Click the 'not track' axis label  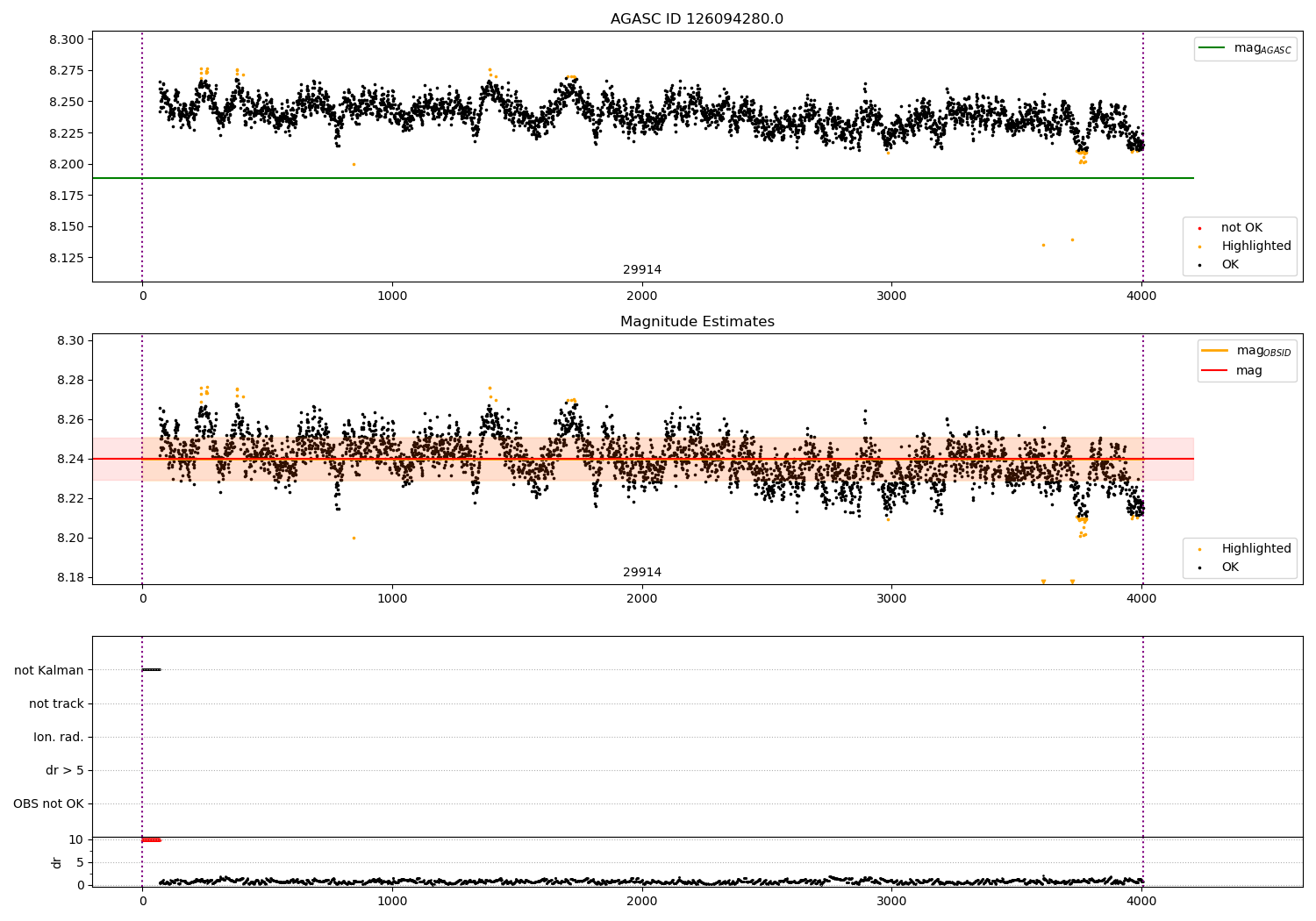pos(56,703)
